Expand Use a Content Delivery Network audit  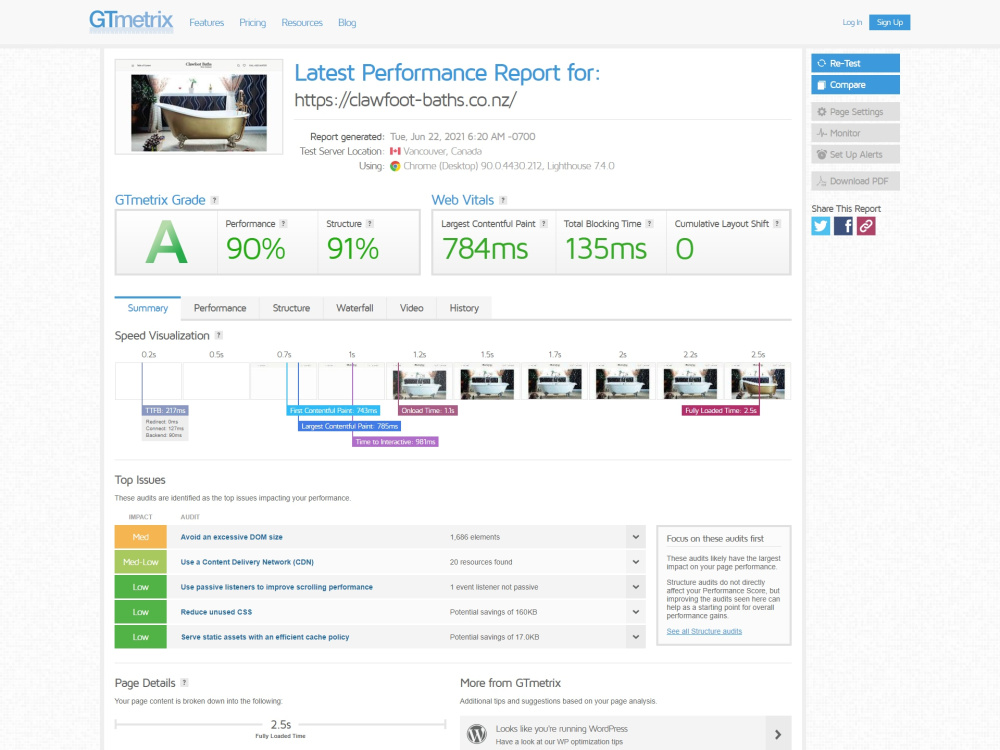coord(635,562)
